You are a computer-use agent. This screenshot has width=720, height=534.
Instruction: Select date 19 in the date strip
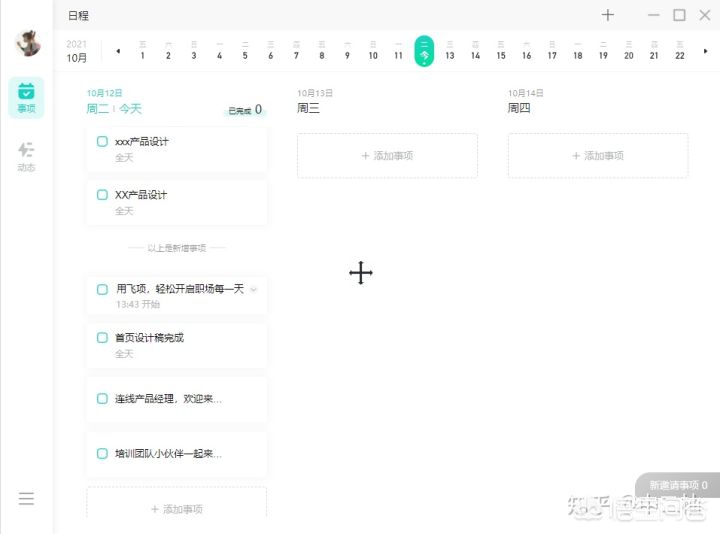603,51
